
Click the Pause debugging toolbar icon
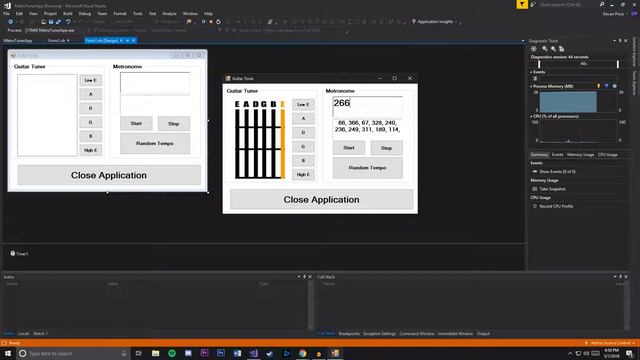pos(203,22)
